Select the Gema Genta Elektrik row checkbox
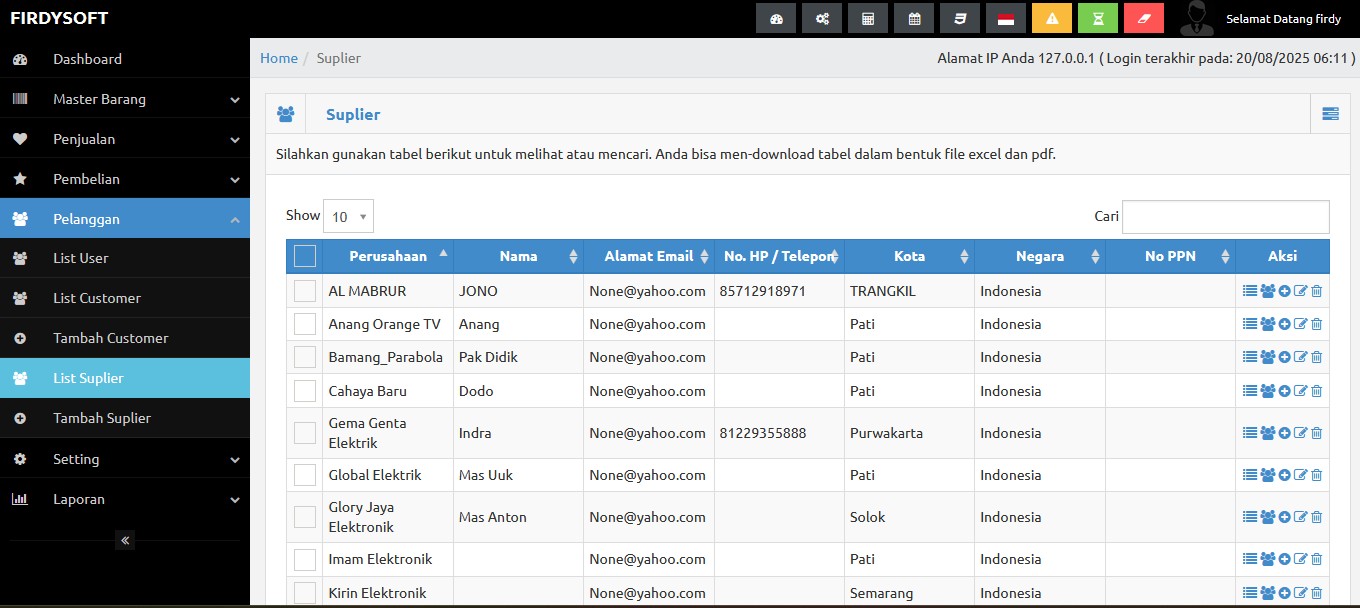 click(x=305, y=433)
